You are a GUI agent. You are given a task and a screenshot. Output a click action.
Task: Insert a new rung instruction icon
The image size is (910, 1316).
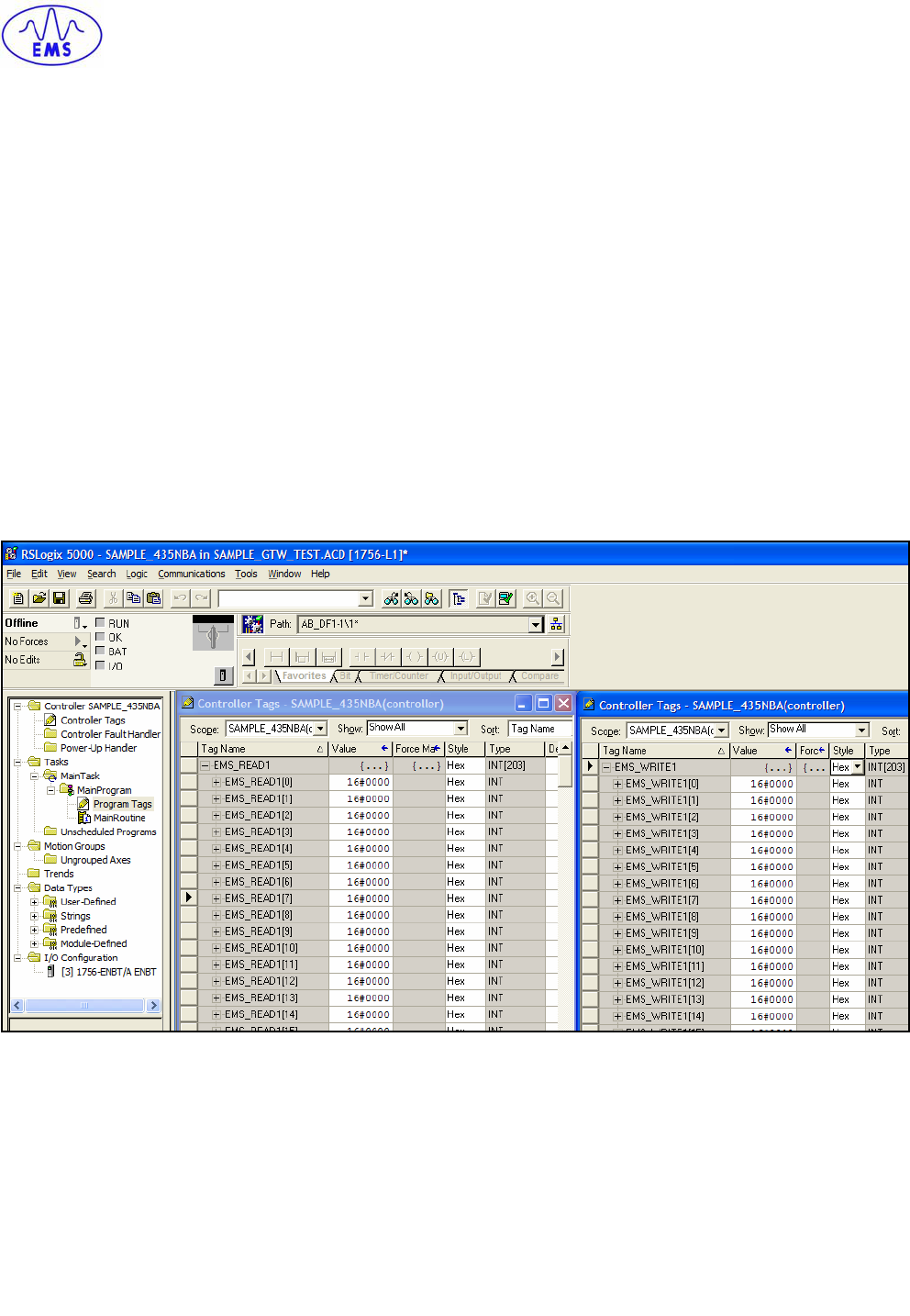[x=276, y=656]
